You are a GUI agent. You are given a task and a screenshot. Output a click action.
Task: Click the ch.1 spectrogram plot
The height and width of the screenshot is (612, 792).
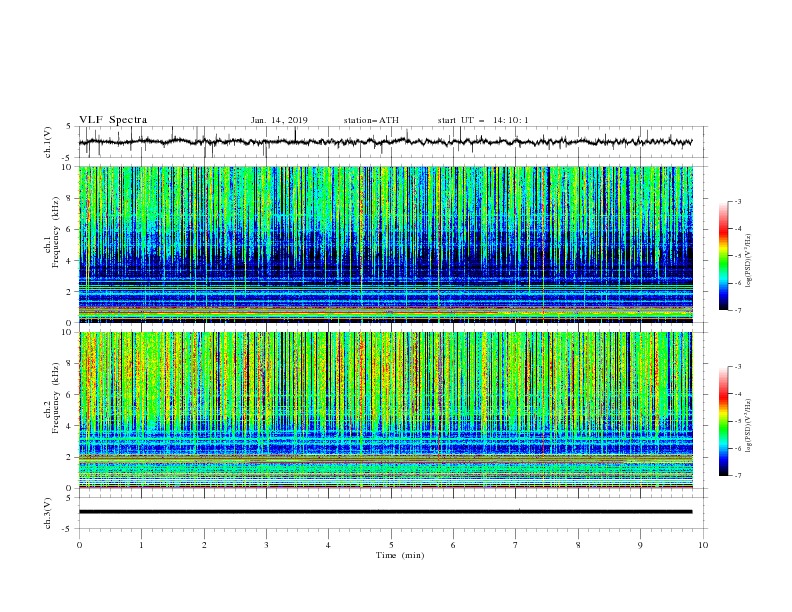pyautogui.click(x=385, y=244)
